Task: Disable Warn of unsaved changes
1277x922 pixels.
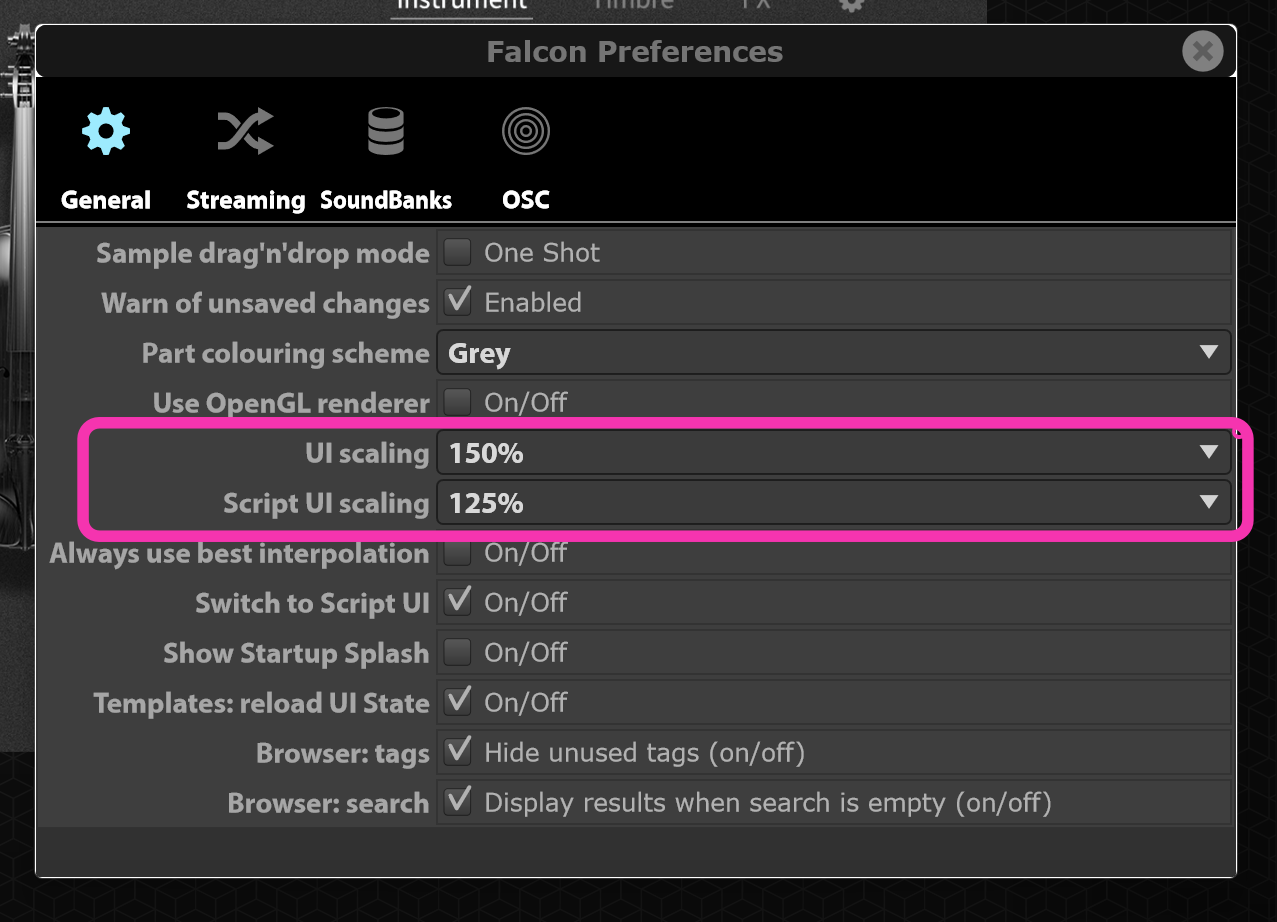Action: [458, 302]
